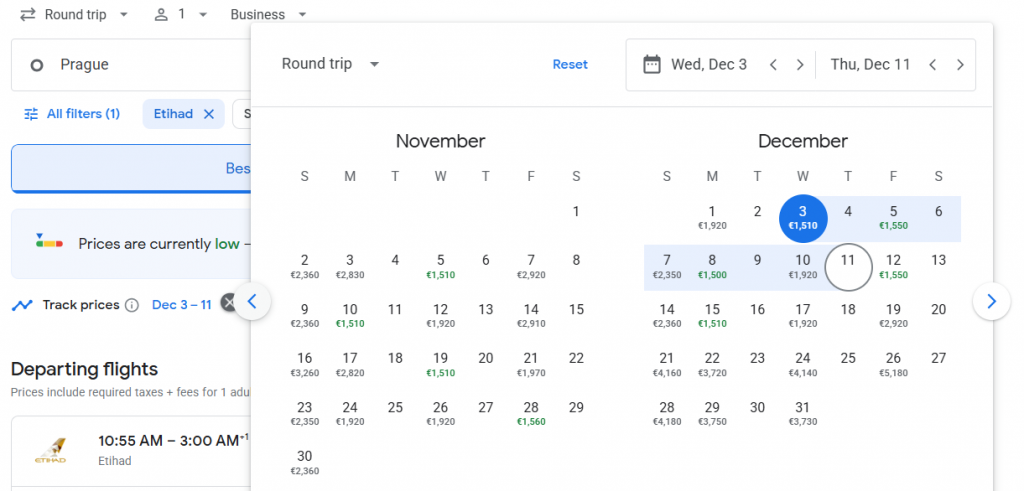Open the passenger count dropdown
1024x491 pixels.
coord(181,14)
